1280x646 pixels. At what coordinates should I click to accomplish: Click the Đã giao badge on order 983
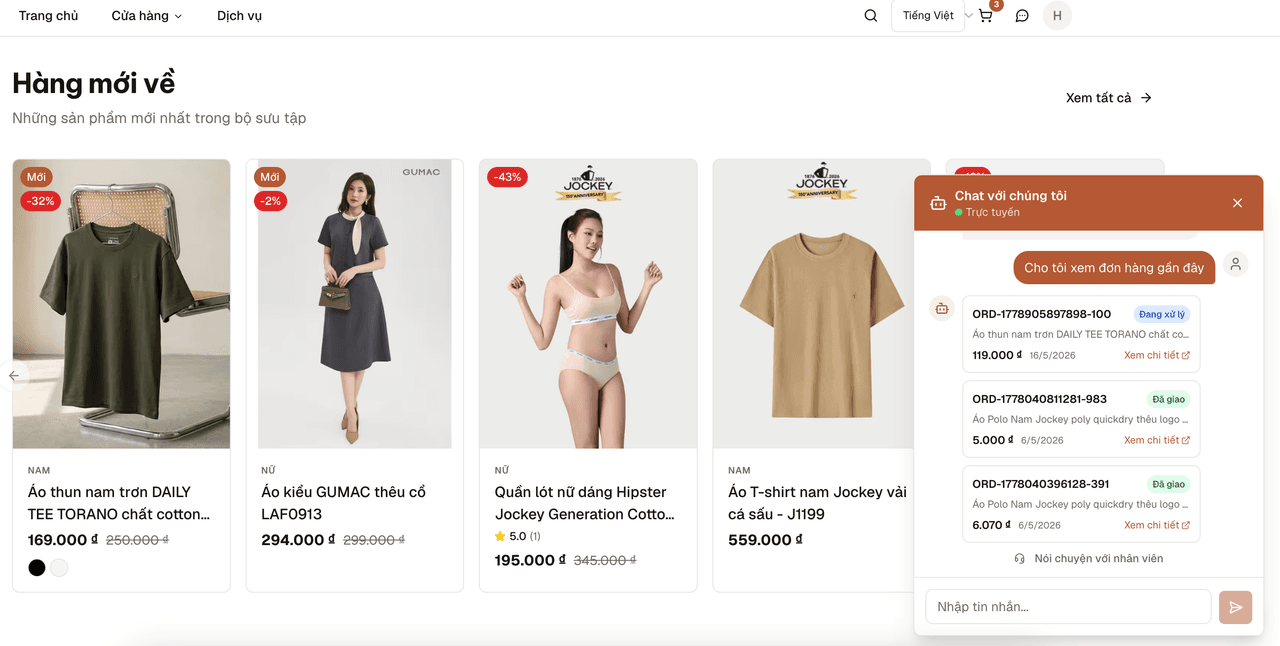pos(1168,399)
